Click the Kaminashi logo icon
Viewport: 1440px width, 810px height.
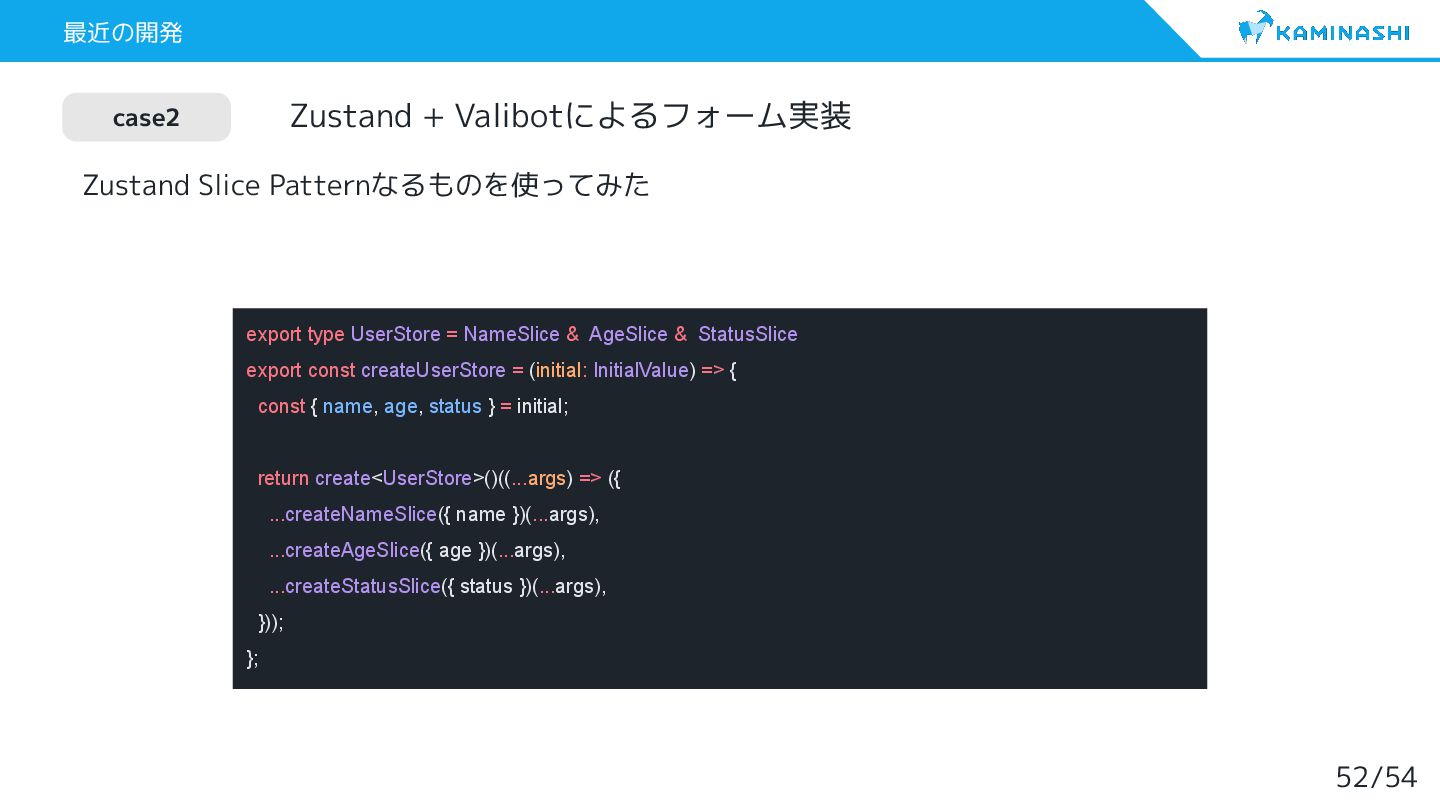click(x=1255, y=28)
